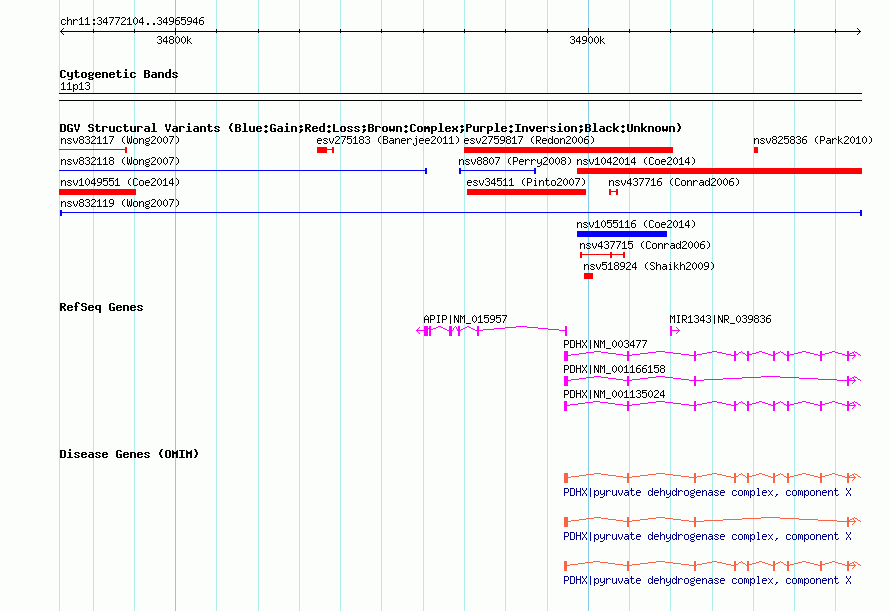Click the nsv832118 (Wong2007) variant label
Viewport: 890px width, 611px height.
[x=120, y=161]
